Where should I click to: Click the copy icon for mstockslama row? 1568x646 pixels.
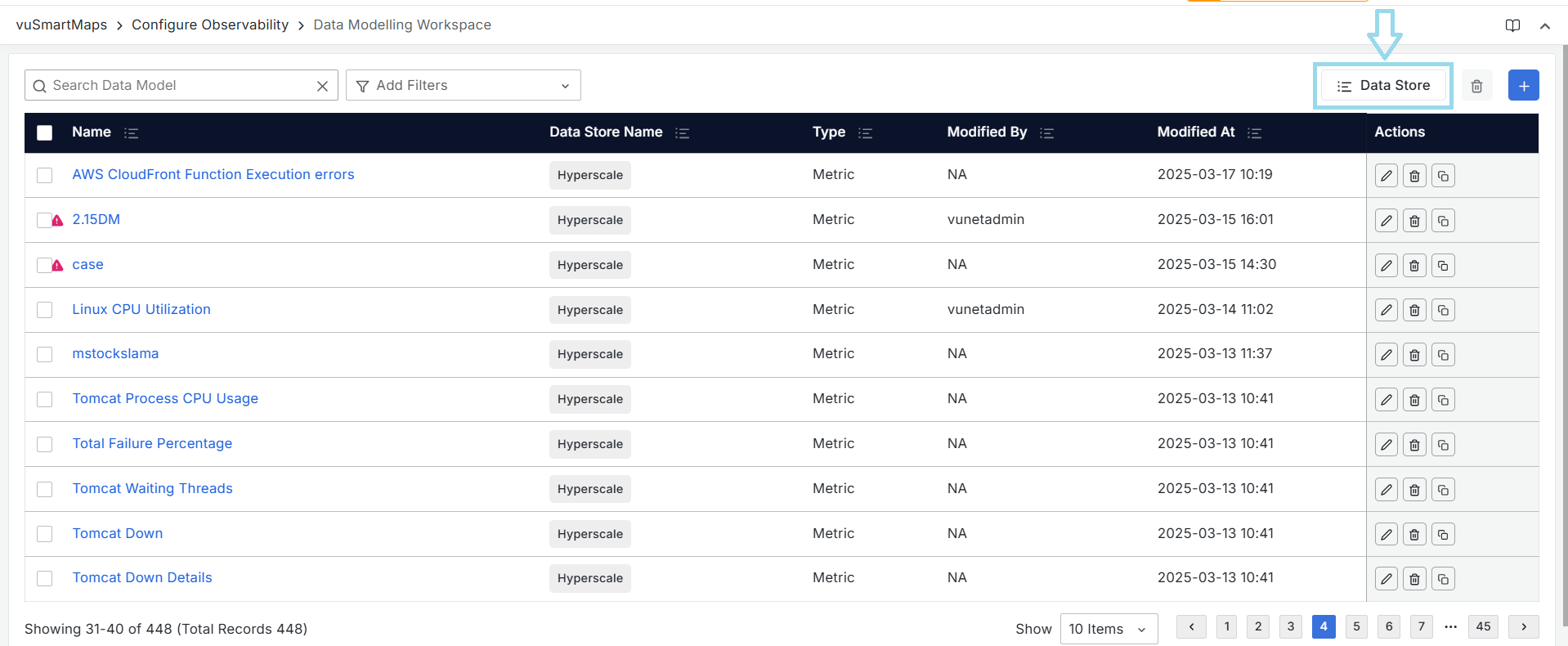coord(1443,355)
